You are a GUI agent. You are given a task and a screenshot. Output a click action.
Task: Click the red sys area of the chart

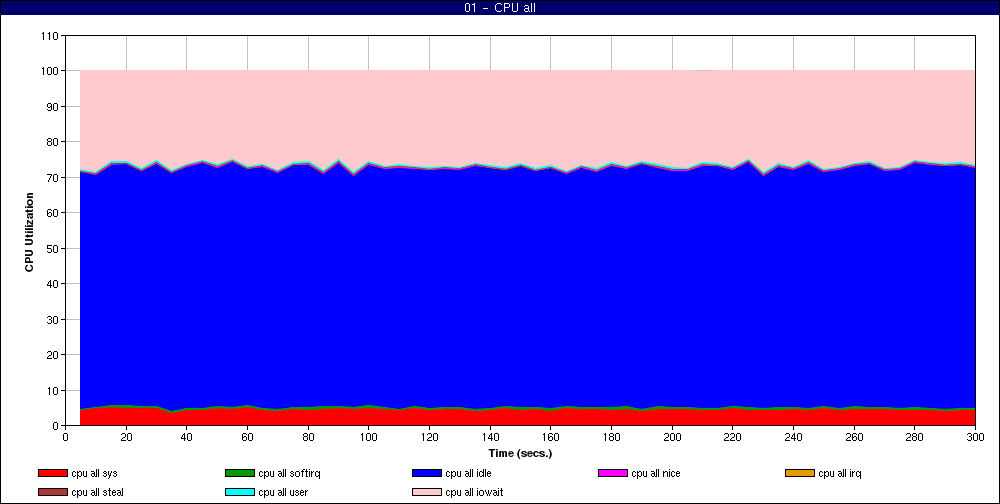[527, 417]
